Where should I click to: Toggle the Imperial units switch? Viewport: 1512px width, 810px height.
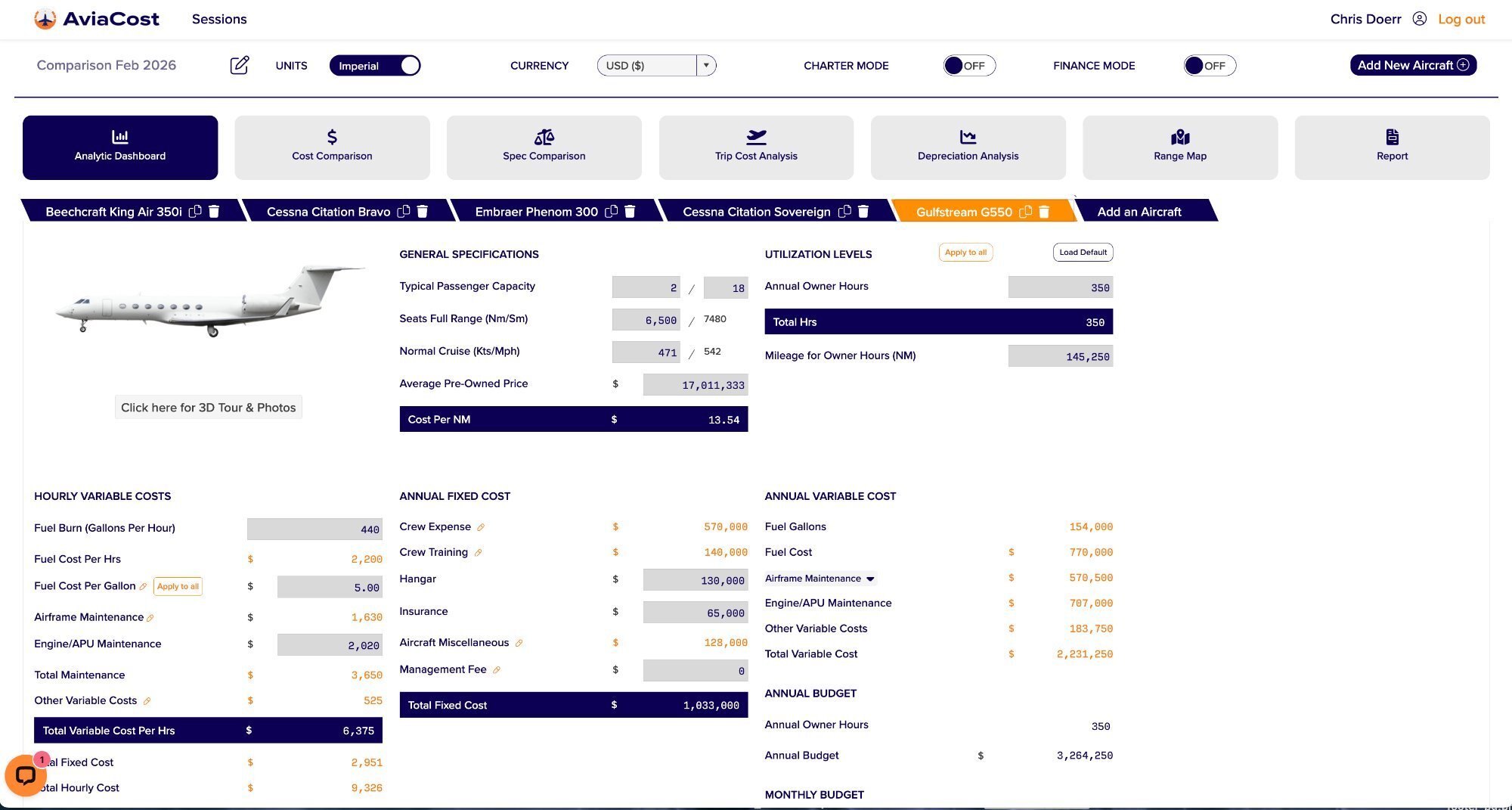(375, 66)
